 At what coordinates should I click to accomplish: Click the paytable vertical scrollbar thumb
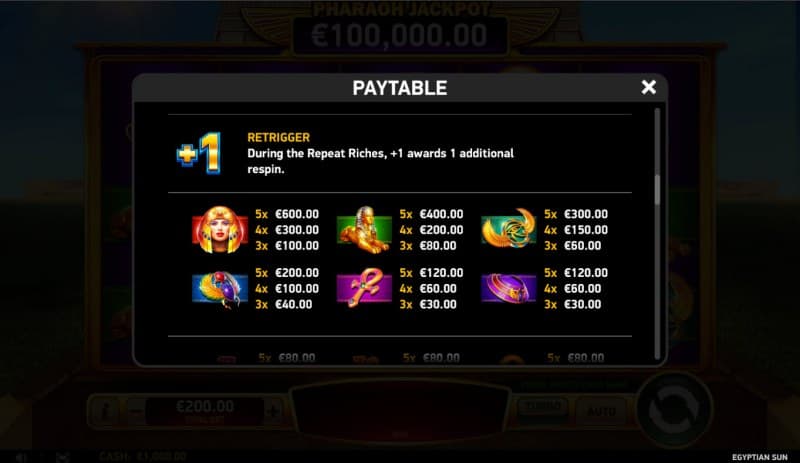[x=657, y=189]
